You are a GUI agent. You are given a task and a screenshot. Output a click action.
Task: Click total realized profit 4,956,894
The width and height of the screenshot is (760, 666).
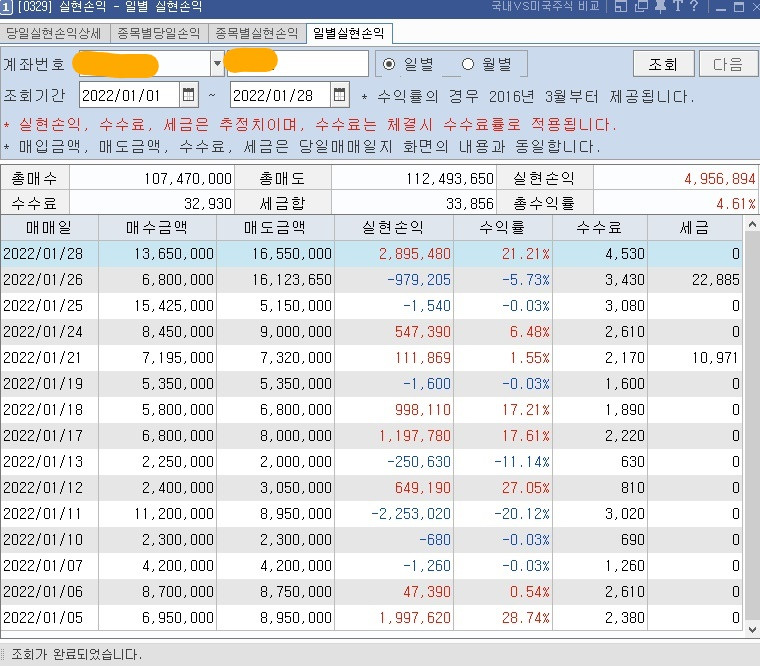point(720,179)
